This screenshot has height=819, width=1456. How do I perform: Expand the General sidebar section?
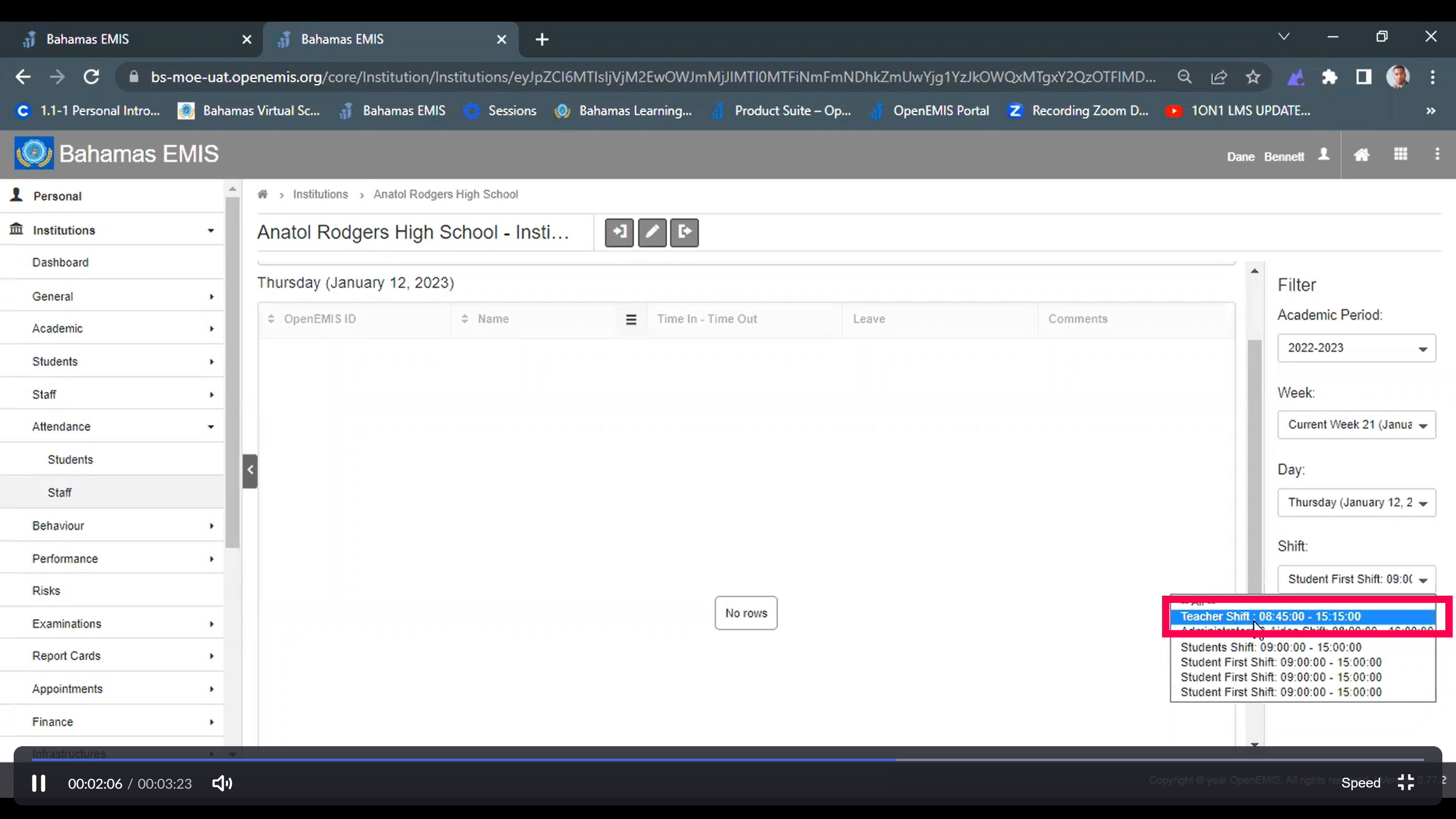coord(112,297)
